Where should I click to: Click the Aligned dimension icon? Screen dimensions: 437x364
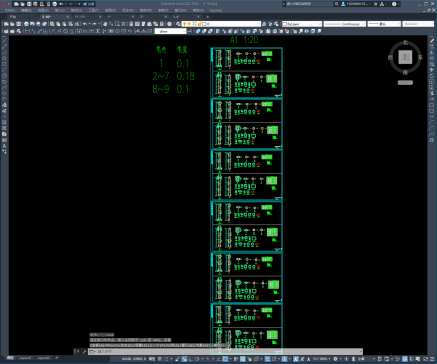[33, 31]
